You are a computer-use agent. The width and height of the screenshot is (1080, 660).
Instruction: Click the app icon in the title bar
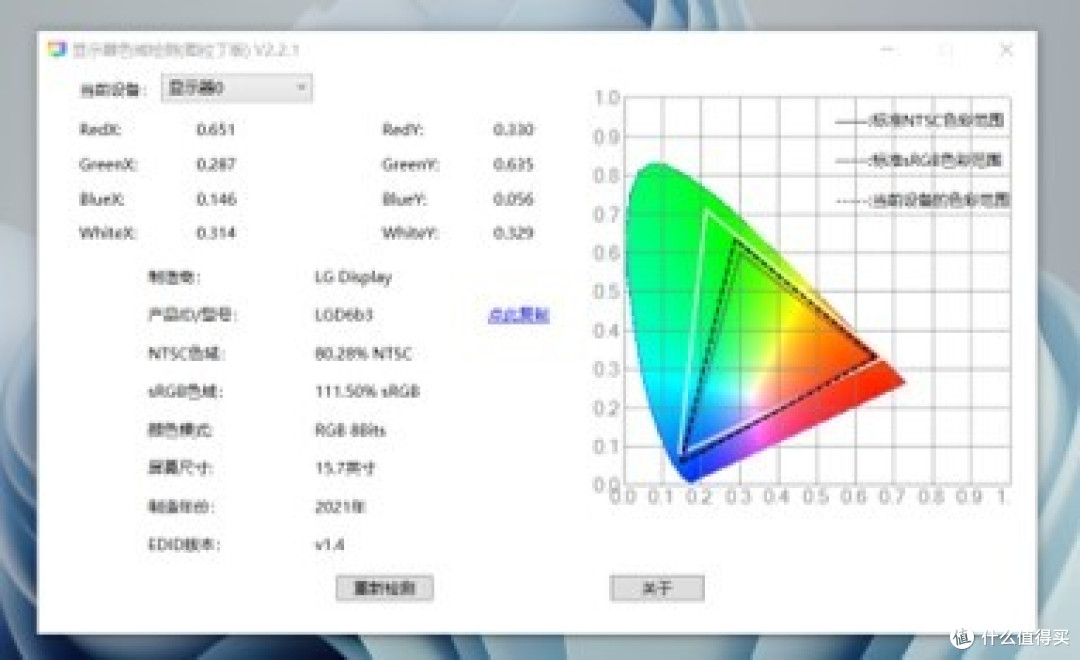click(56, 50)
